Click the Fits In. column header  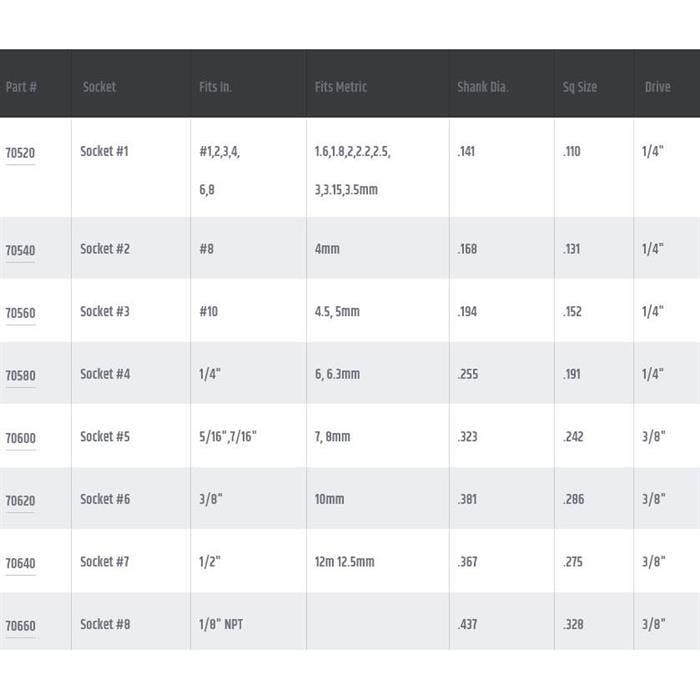point(215,87)
